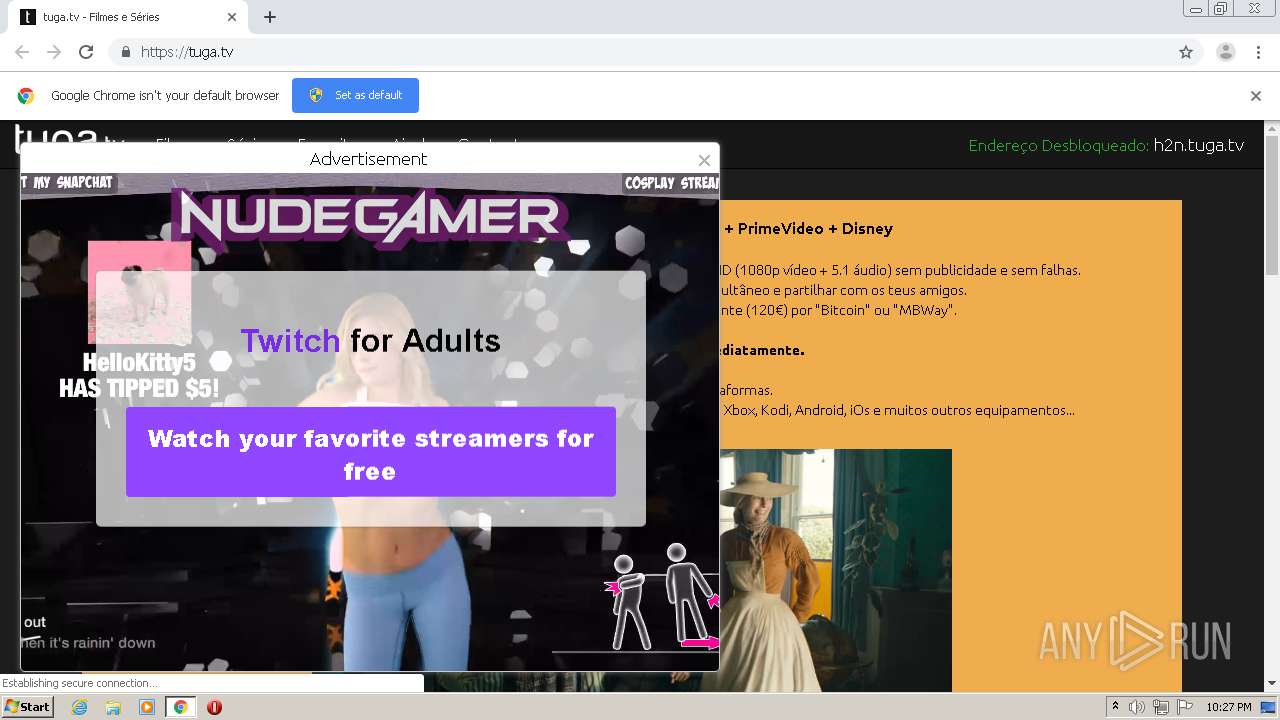Click the '+ PrimeVideo + Disney' heading text

[808, 229]
